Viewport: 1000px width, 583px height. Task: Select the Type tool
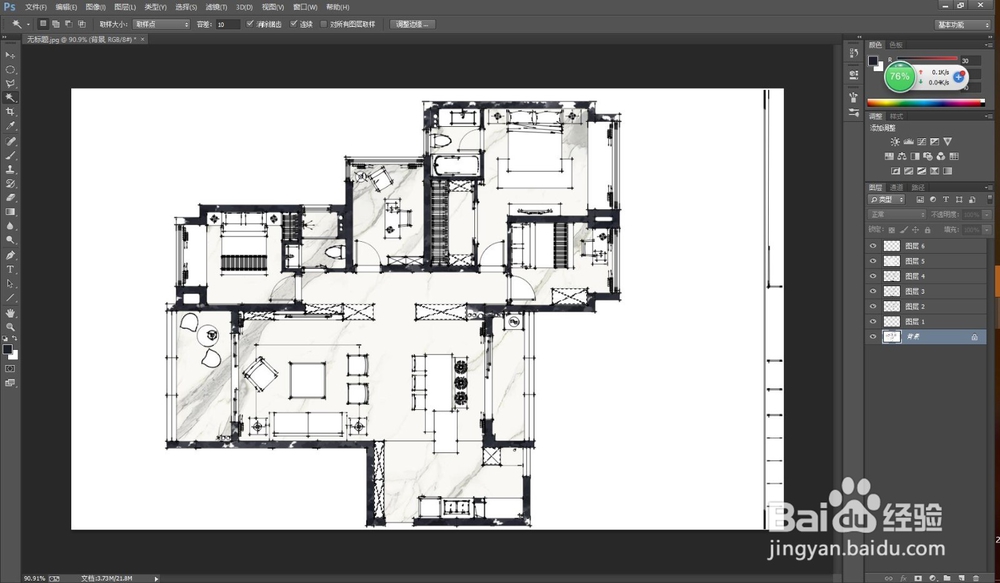pos(10,269)
